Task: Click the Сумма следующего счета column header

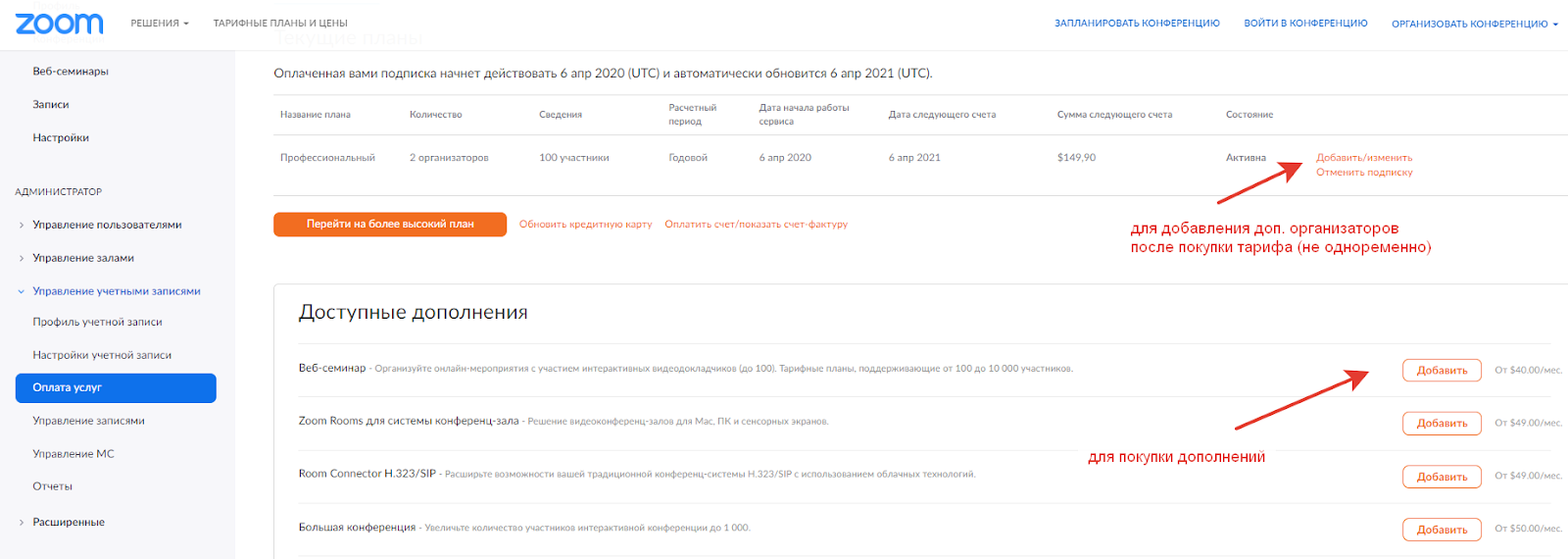Action: (x=1114, y=115)
